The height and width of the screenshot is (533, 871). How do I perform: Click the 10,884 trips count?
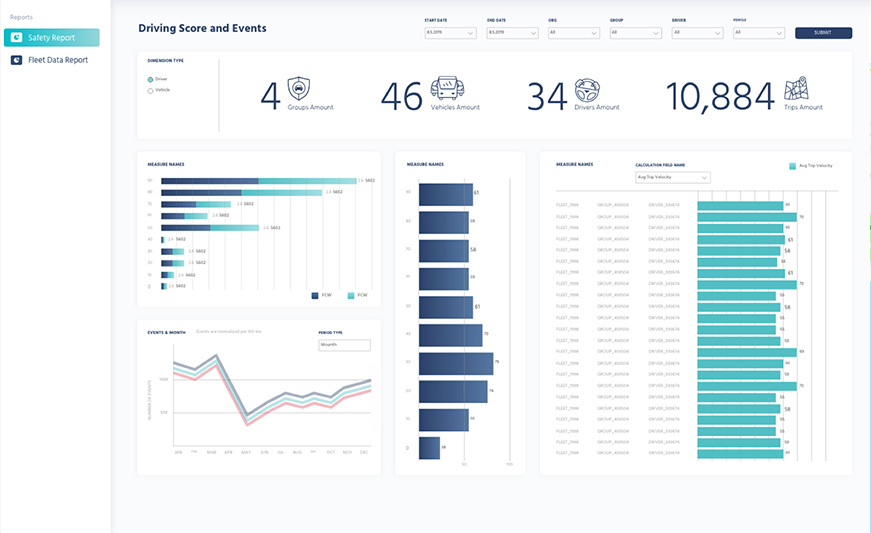click(x=720, y=97)
